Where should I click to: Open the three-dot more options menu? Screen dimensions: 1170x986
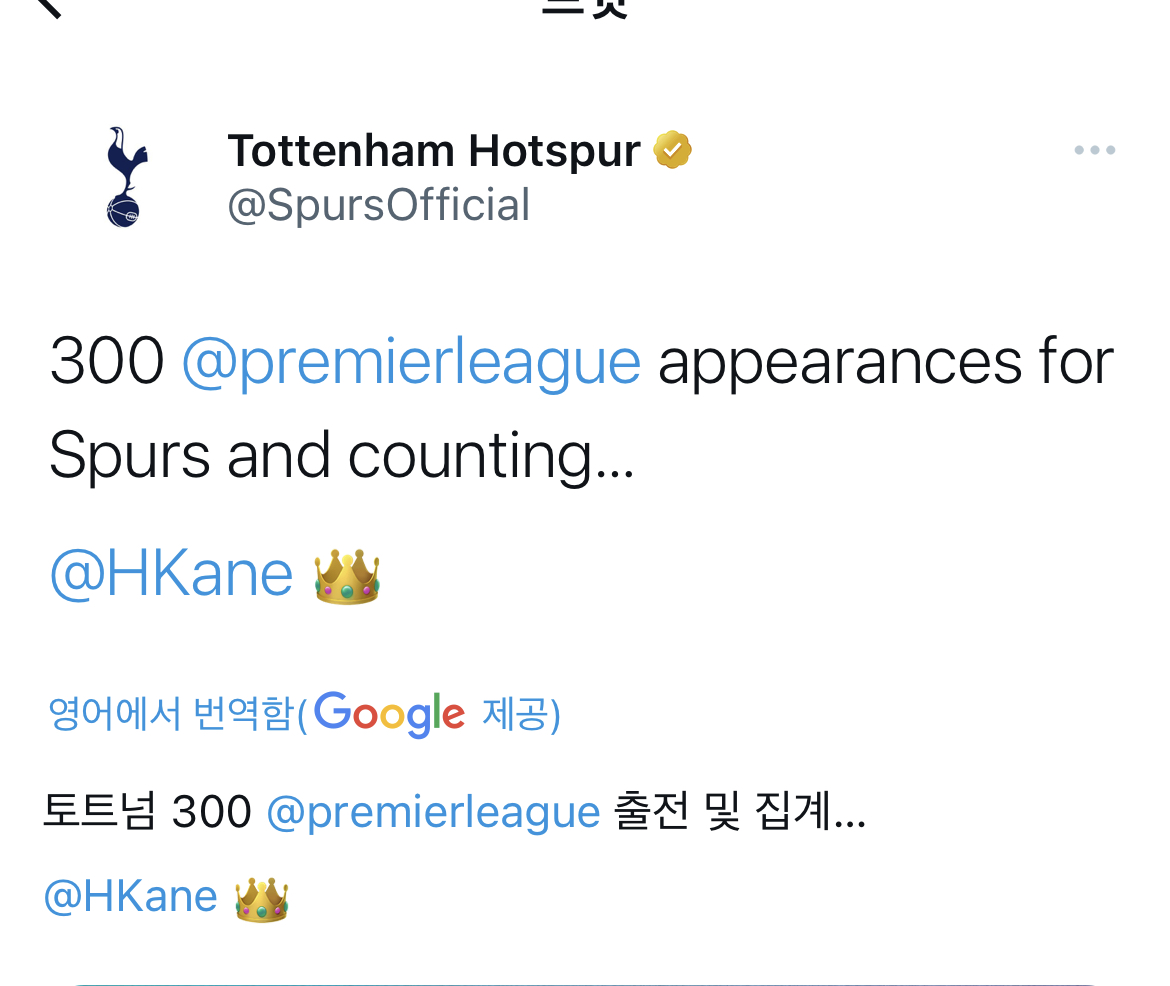tap(1095, 150)
